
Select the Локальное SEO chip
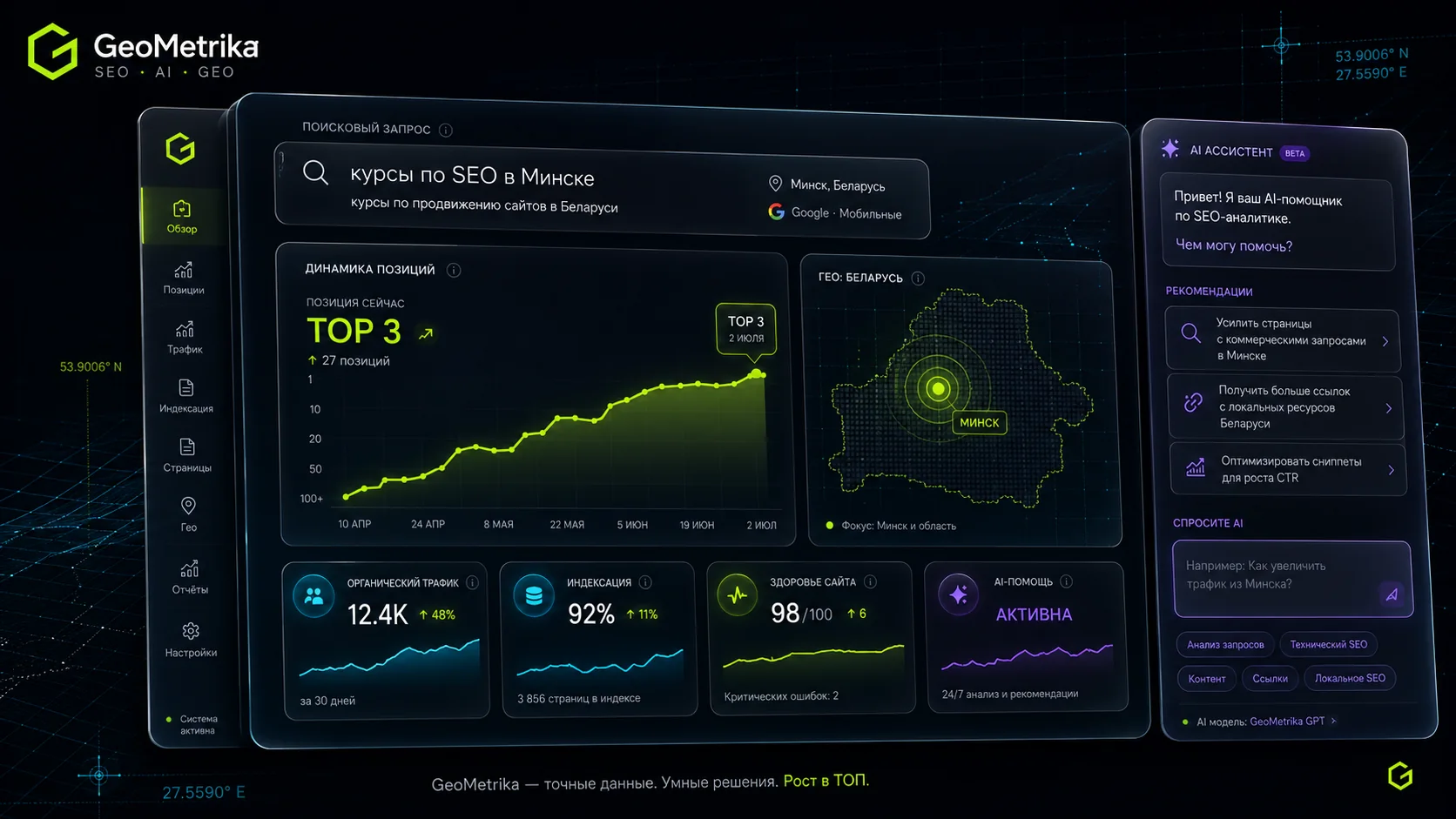(x=1350, y=678)
